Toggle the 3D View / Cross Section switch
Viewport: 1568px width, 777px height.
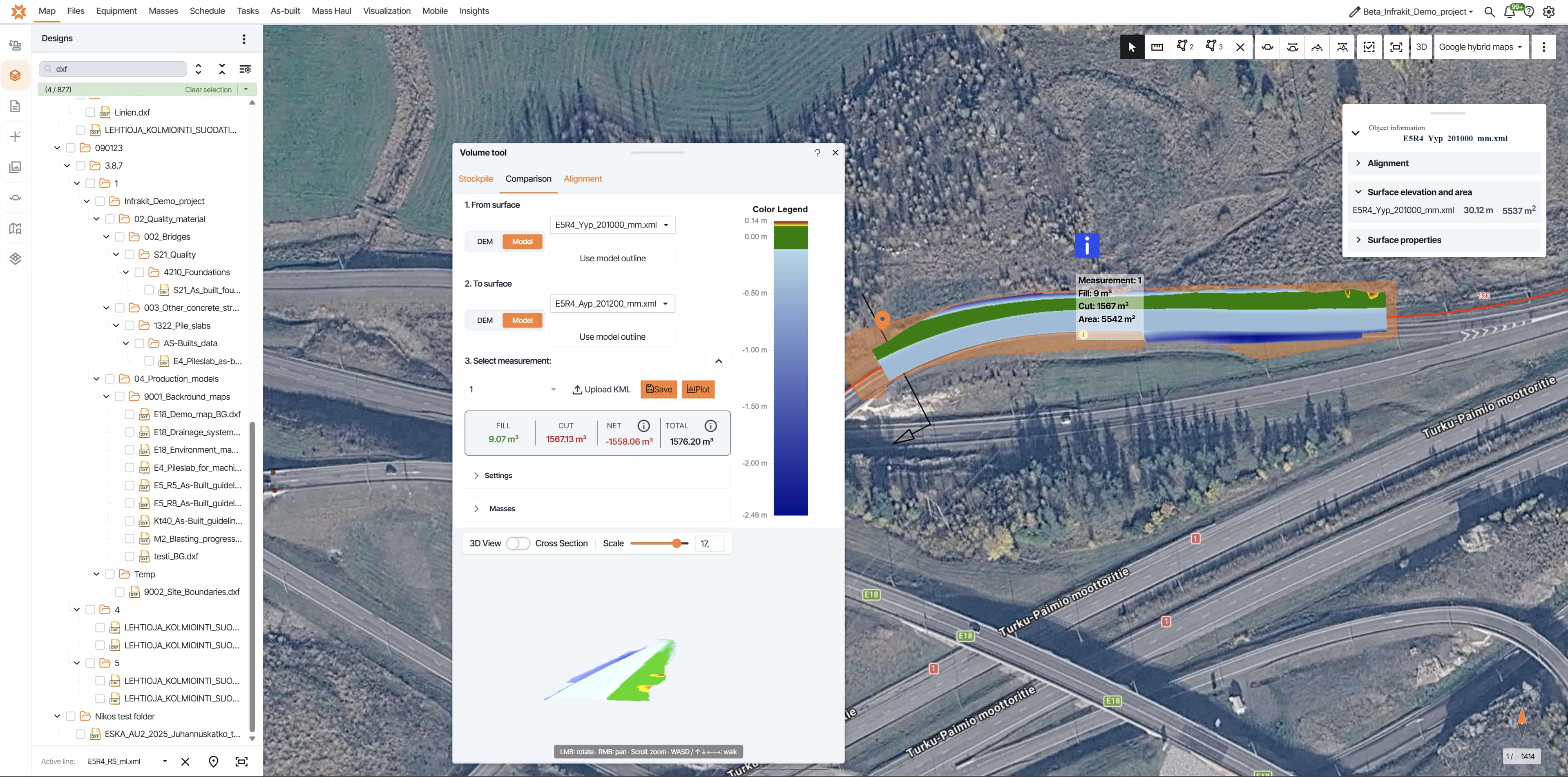[517, 543]
